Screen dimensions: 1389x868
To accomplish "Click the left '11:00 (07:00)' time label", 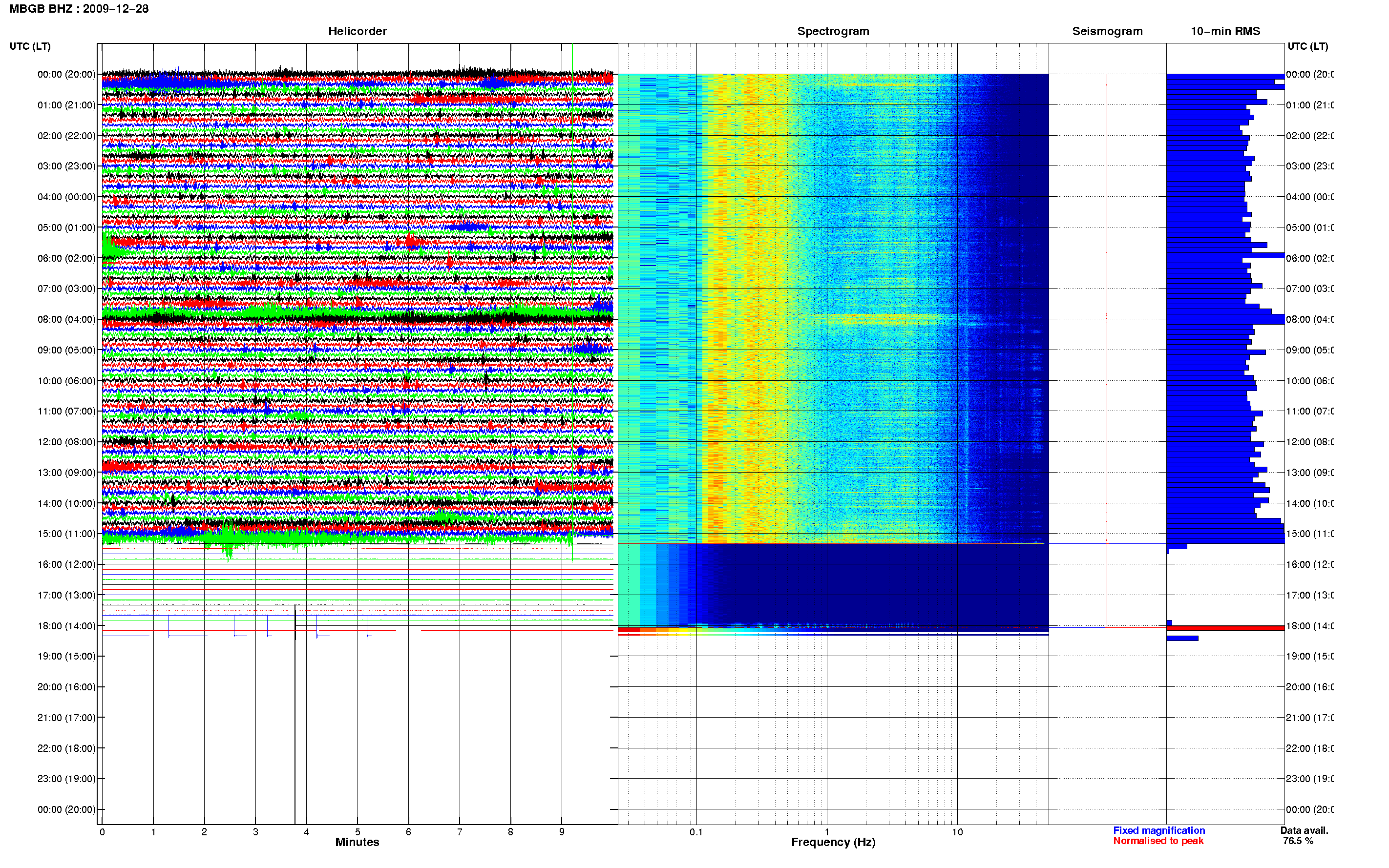I will pyautogui.click(x=66, y=411).
